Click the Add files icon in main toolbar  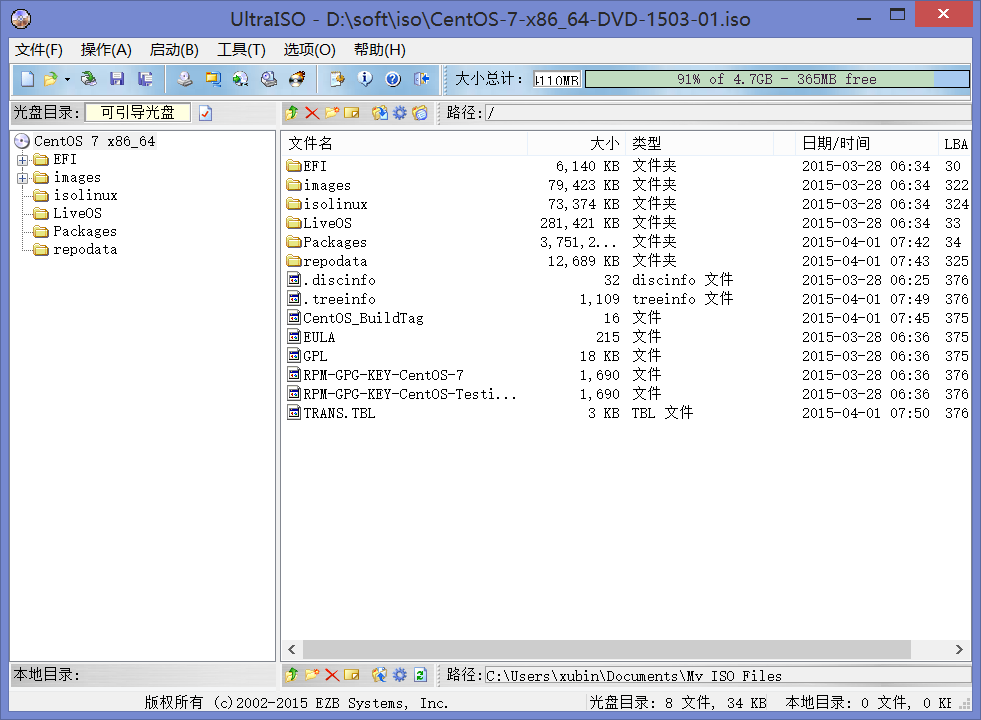(x=337, y=79)
